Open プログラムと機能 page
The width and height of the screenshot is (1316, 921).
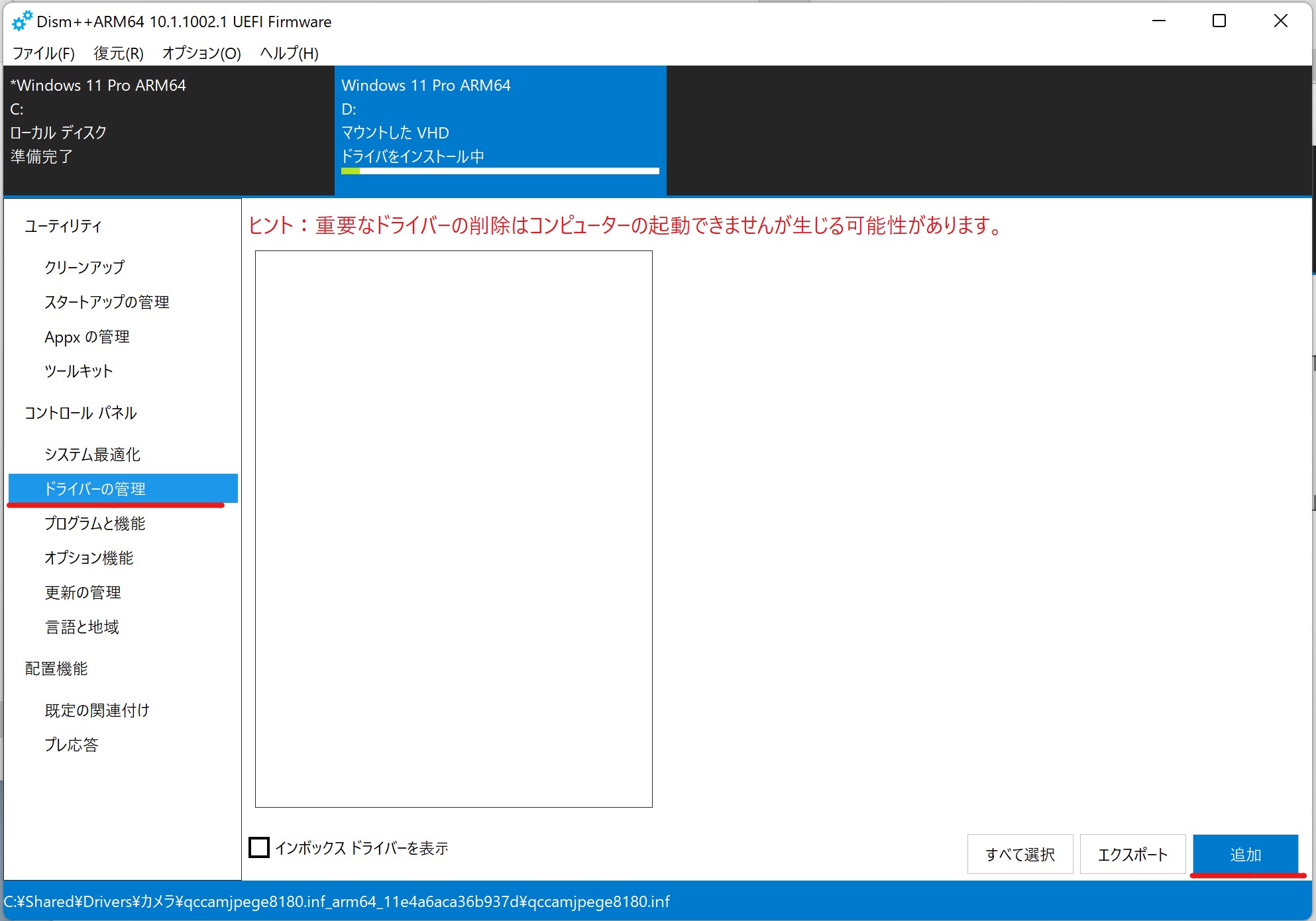pyautogui.click(x=95, y=523)
